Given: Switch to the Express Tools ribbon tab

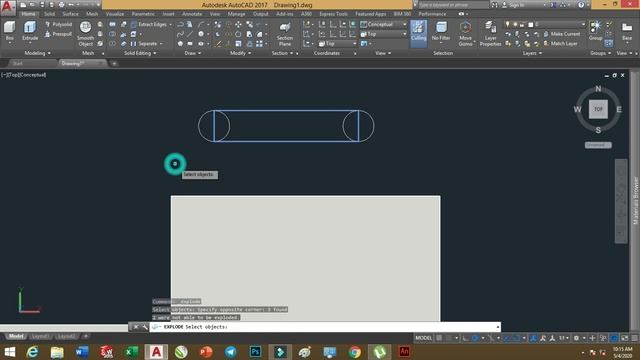Looking at the screenshot, I should click(x=333, y=14).
